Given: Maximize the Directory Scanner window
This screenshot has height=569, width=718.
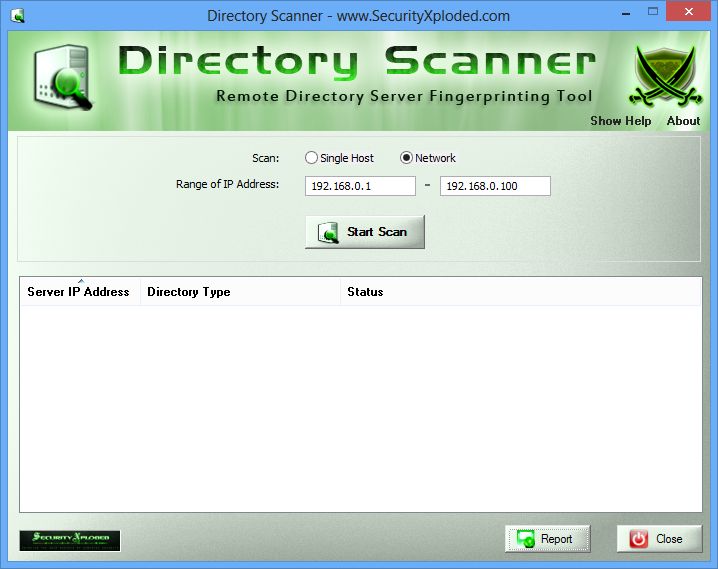Looking at the screenshot, I should pos(653,12).
